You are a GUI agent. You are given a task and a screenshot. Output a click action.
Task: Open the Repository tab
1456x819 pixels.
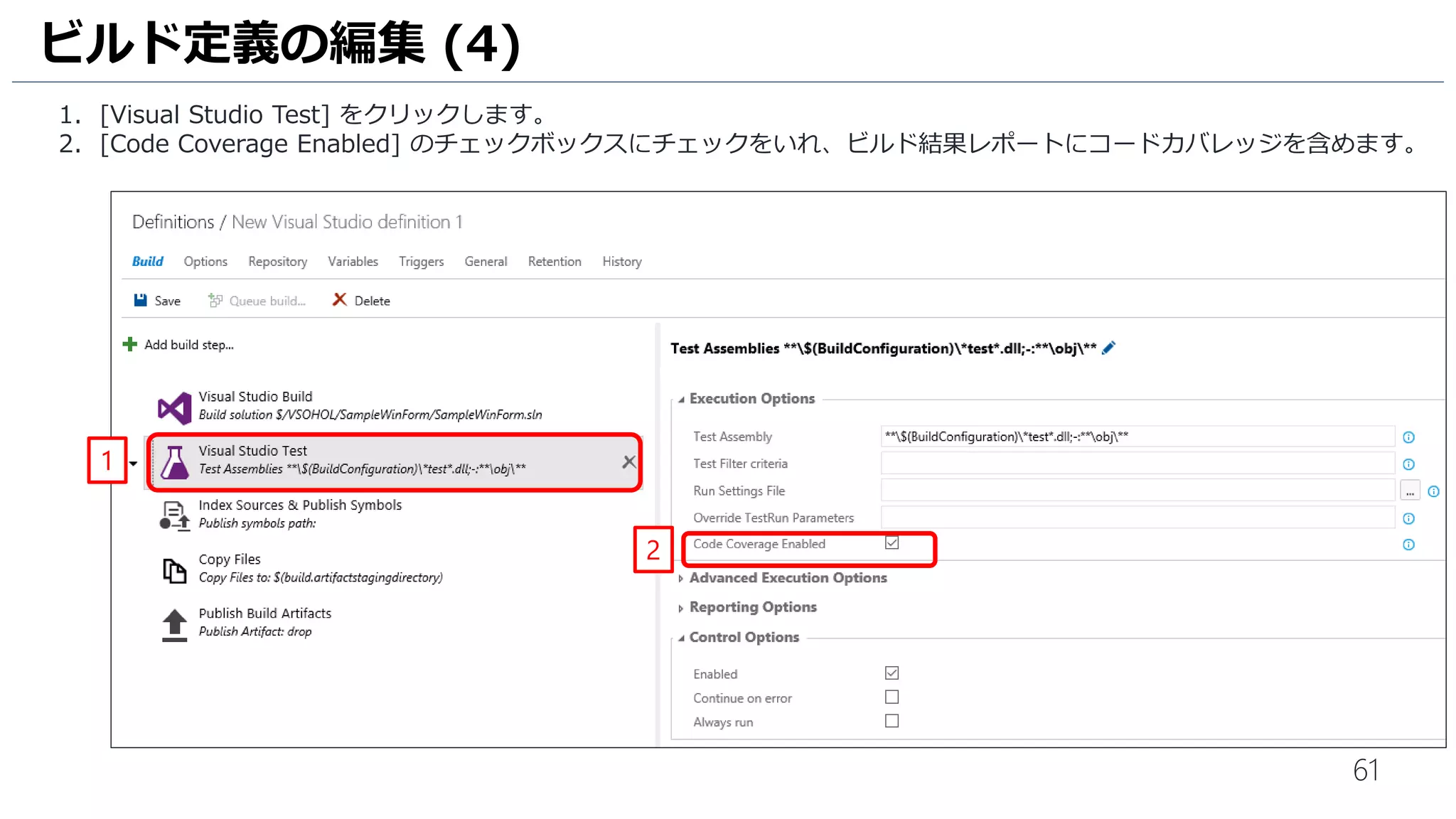coord(278,262)
